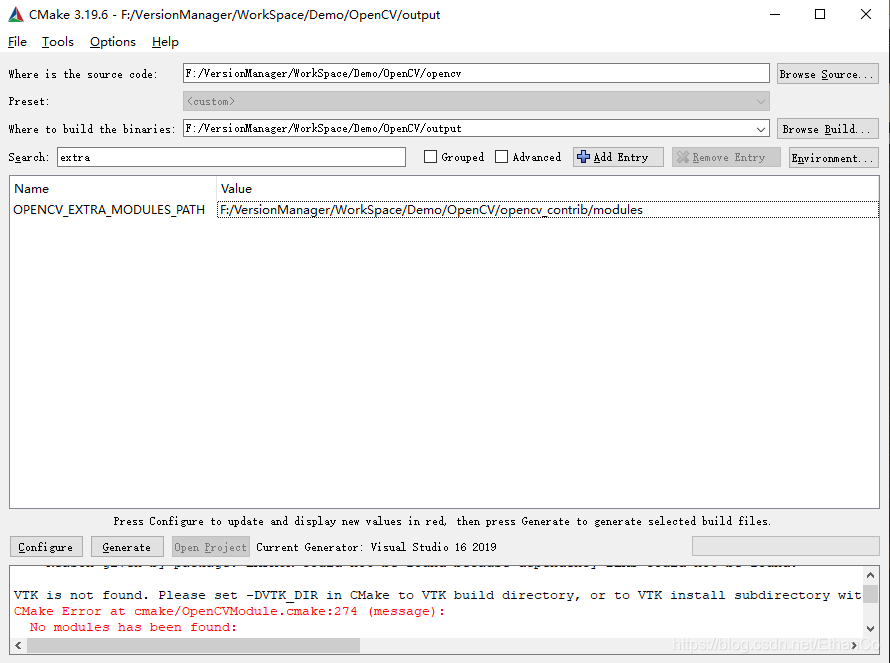Open the File menu
This screenshot has width=890, height=663.
tap(17, 42)
